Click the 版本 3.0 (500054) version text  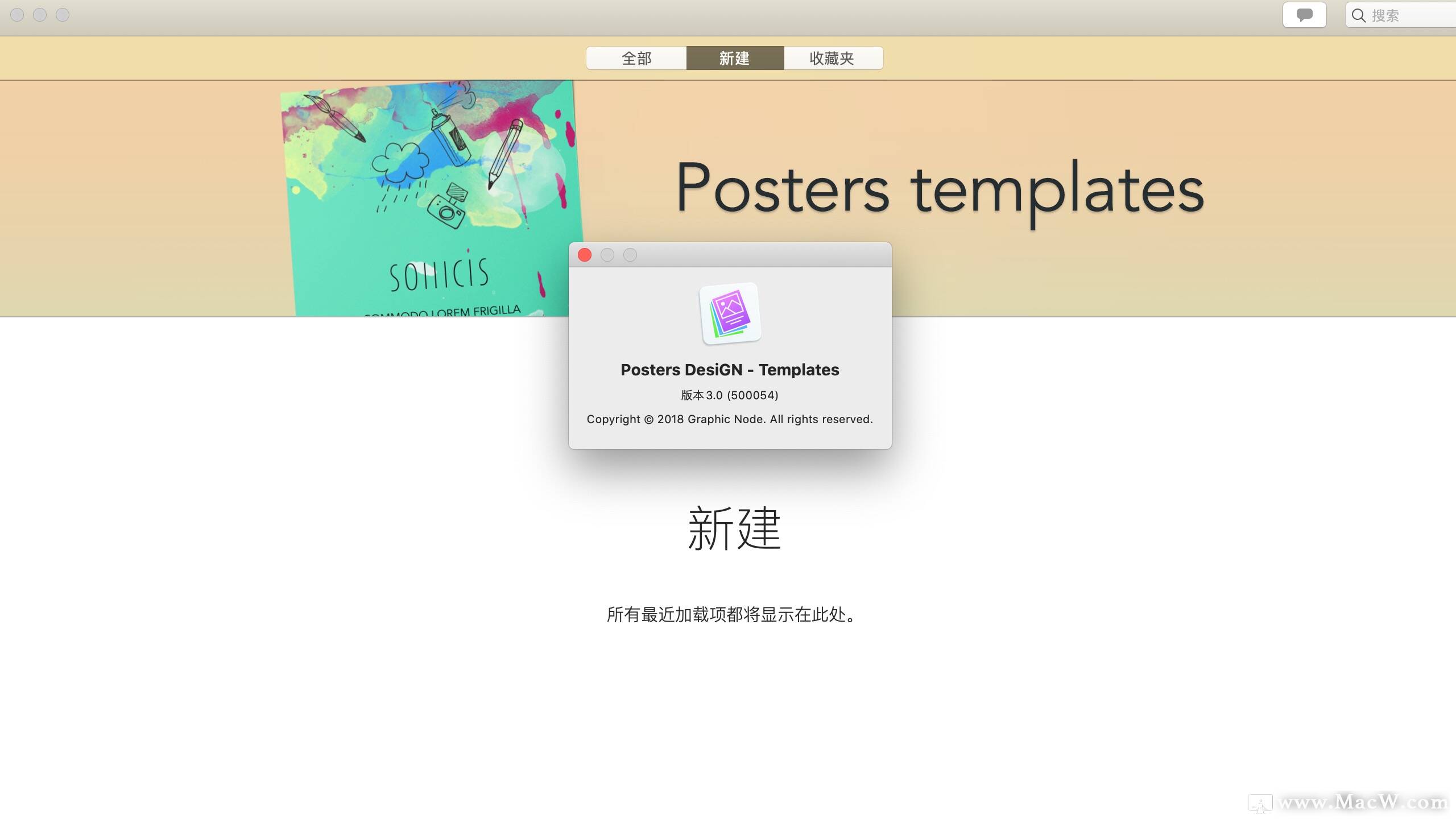[x=730, y=395]
